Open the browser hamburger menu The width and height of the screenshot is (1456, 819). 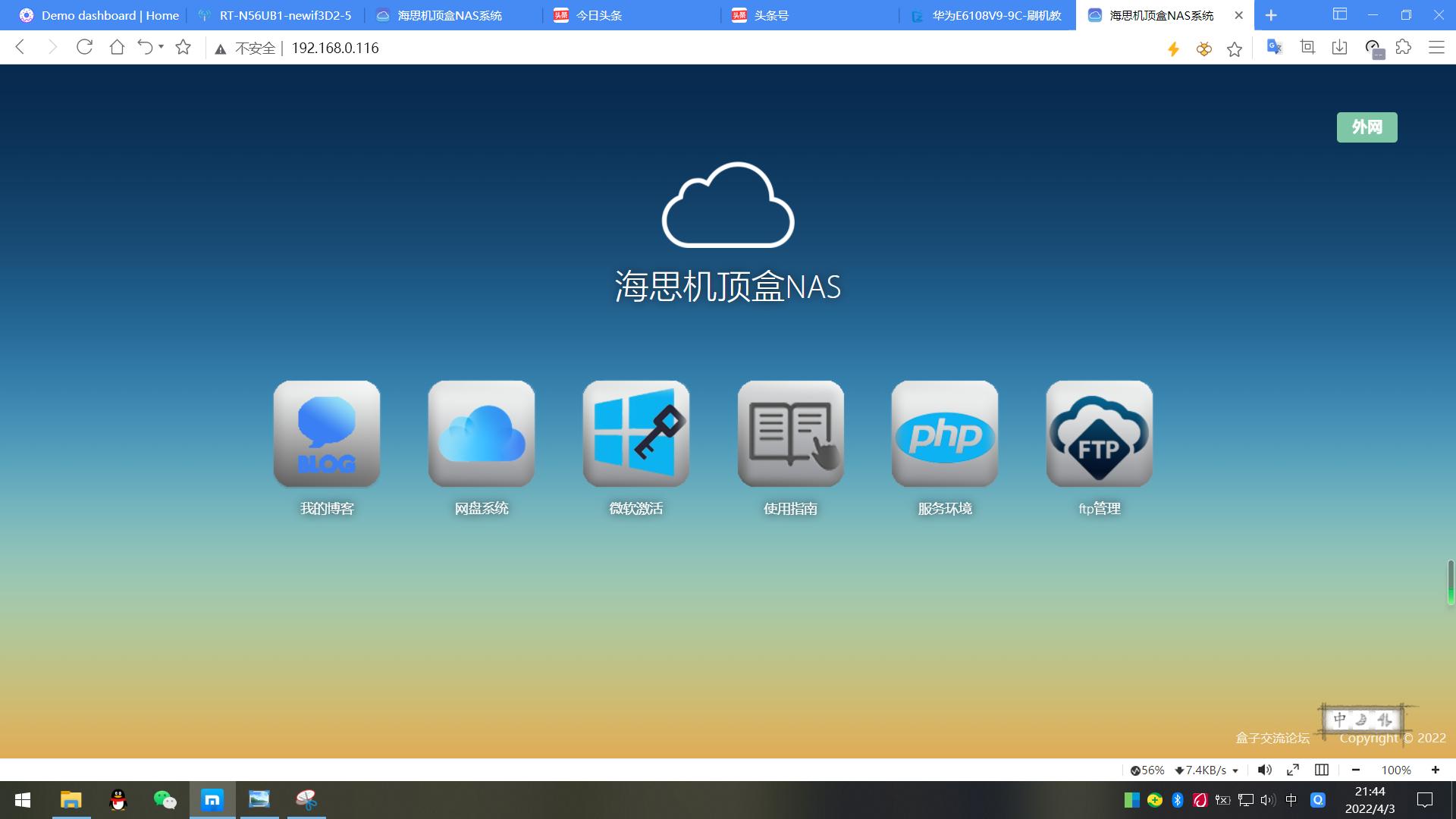(1436, 48)
